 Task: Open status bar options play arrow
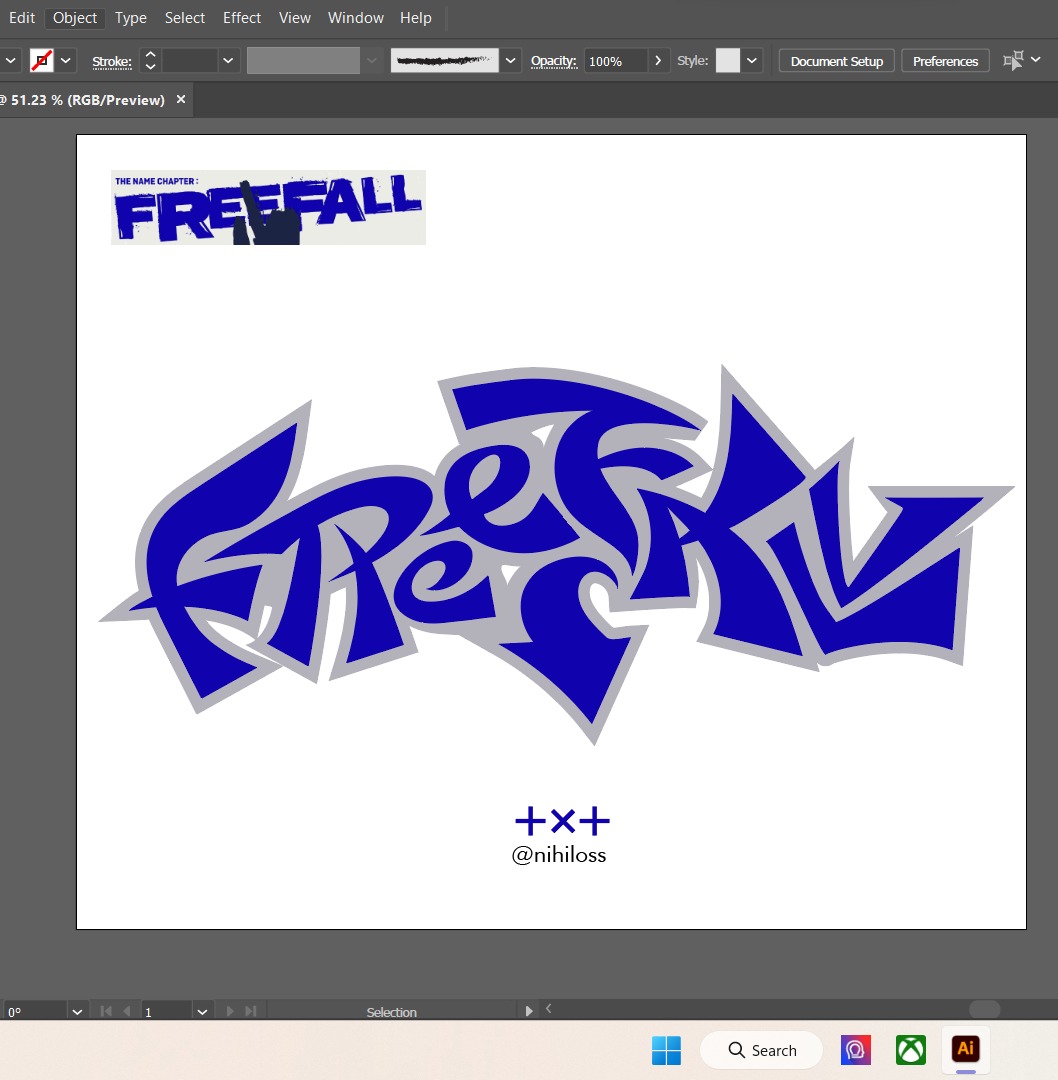(529, 1011)
